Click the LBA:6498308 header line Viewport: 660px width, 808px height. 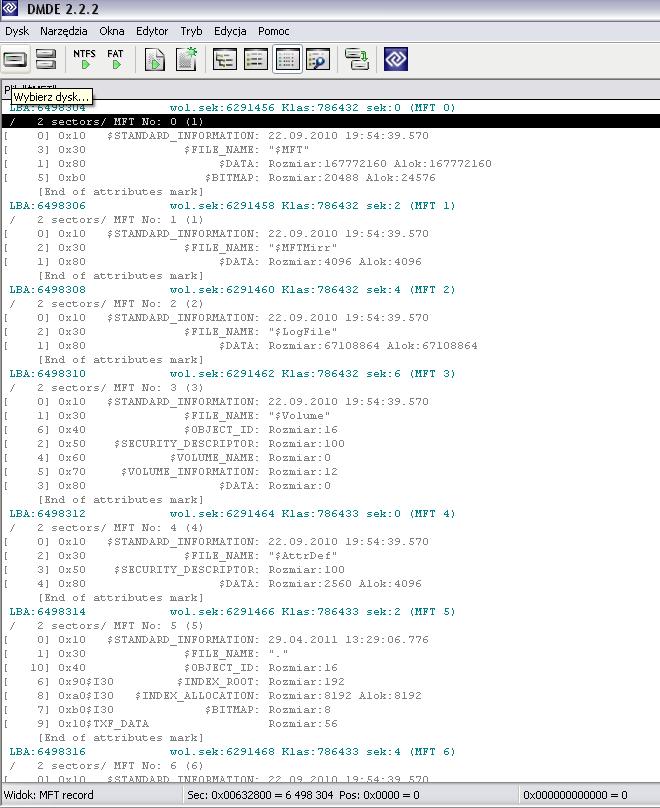pos(331,290)
